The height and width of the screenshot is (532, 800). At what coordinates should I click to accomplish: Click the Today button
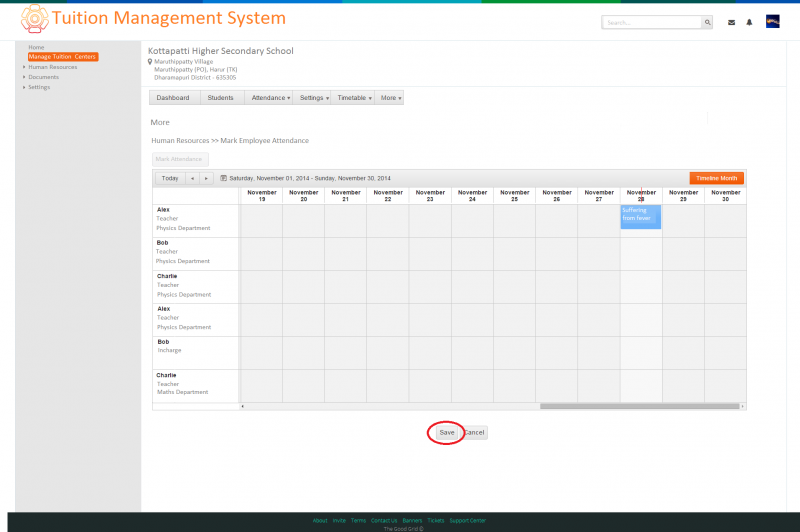click(170, 179)
